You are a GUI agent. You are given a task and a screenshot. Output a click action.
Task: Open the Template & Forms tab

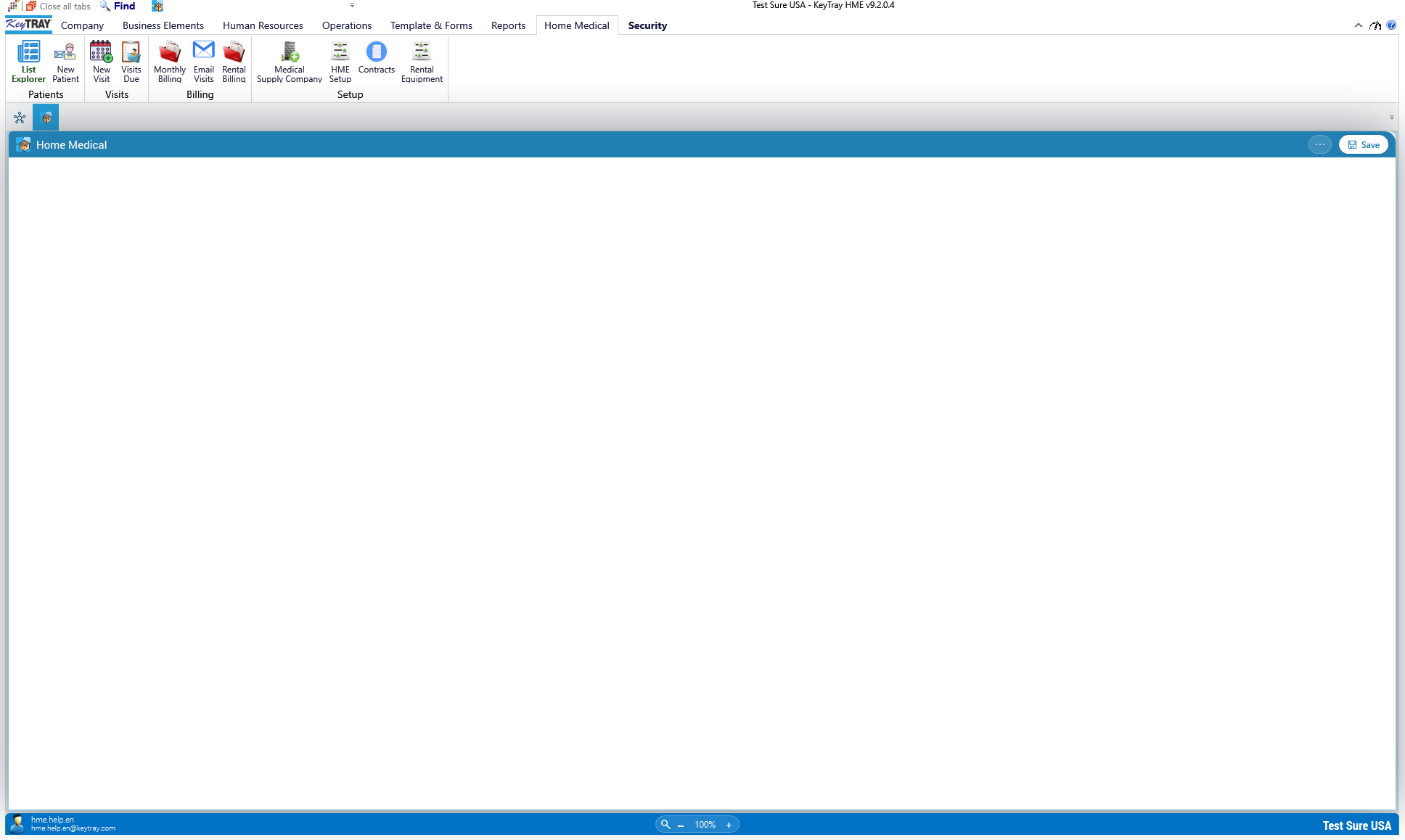pyautogui.click(x=431, y=25)
